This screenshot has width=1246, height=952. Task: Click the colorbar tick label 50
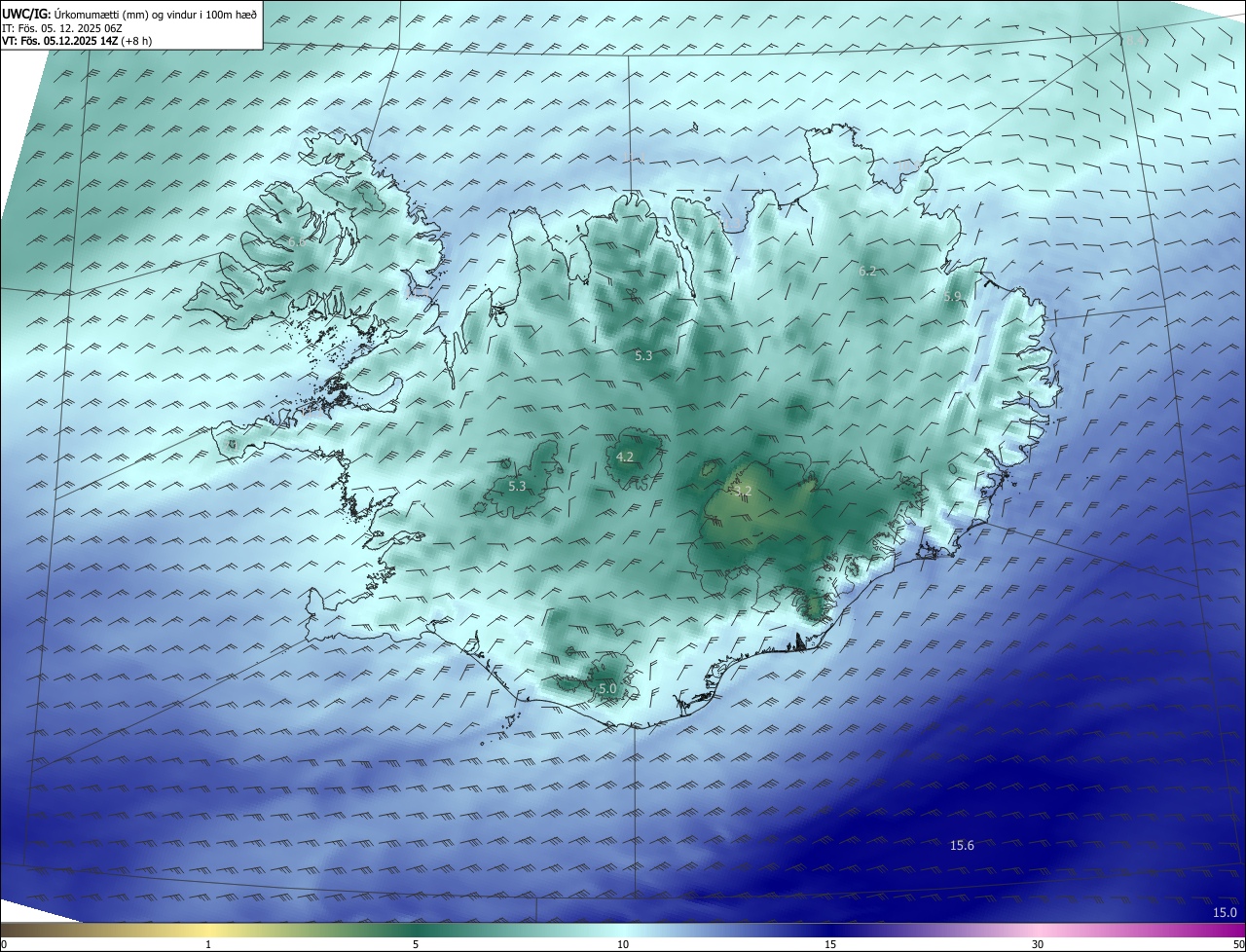tap(1238, 944)
